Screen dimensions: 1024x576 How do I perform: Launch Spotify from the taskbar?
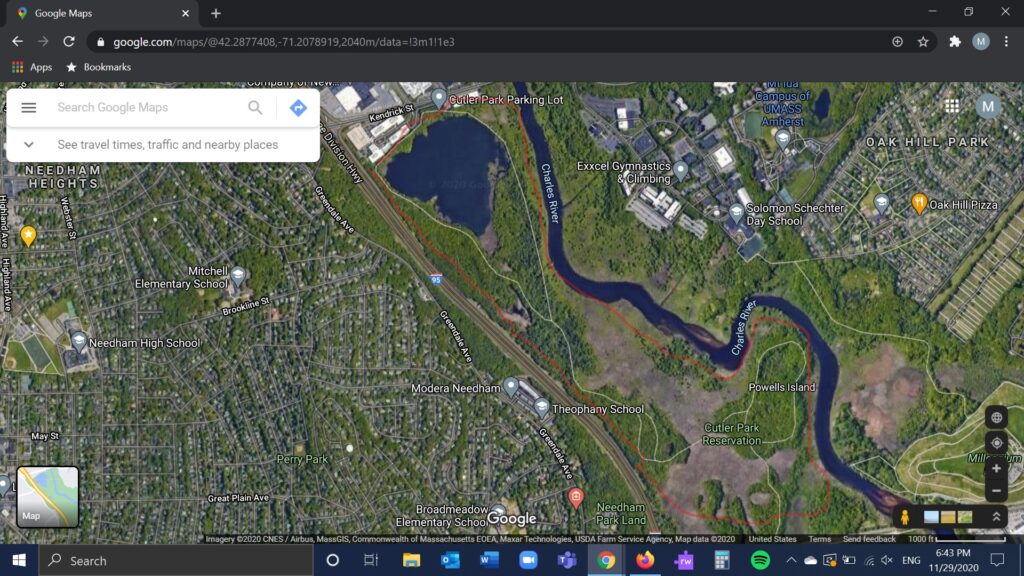click(759, 560)
